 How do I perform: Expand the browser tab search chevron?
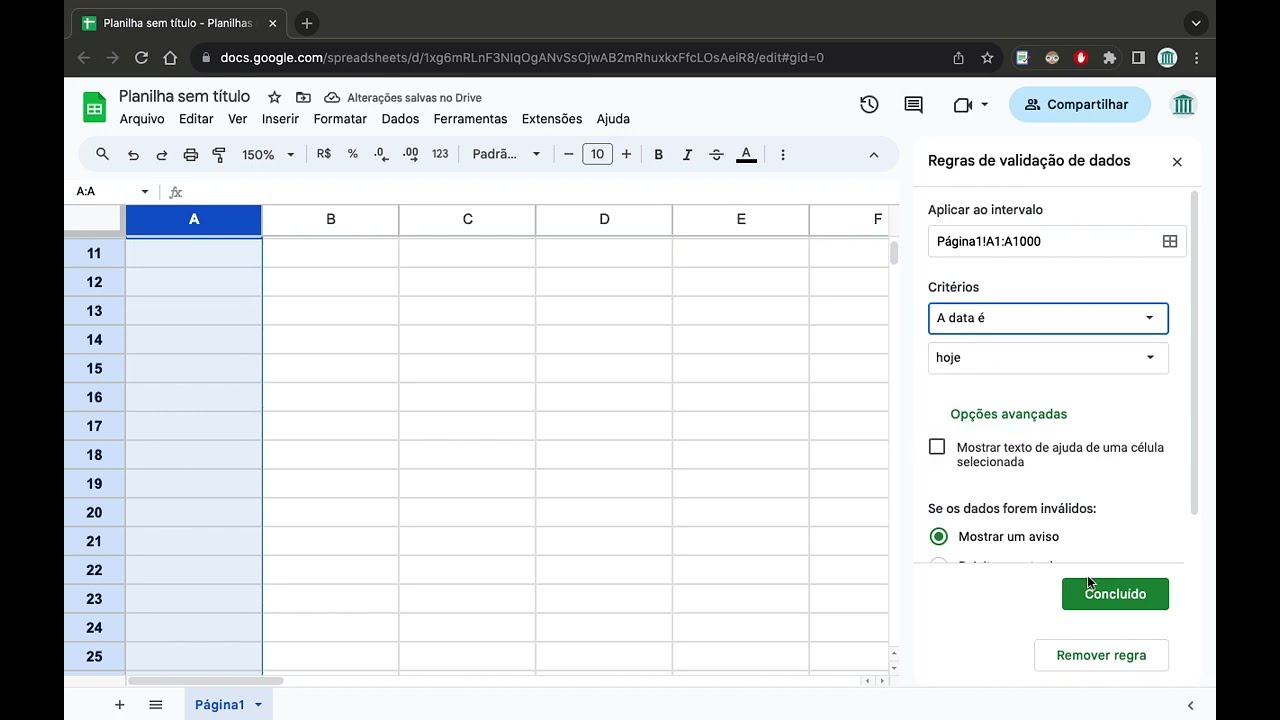point(1196,23)
